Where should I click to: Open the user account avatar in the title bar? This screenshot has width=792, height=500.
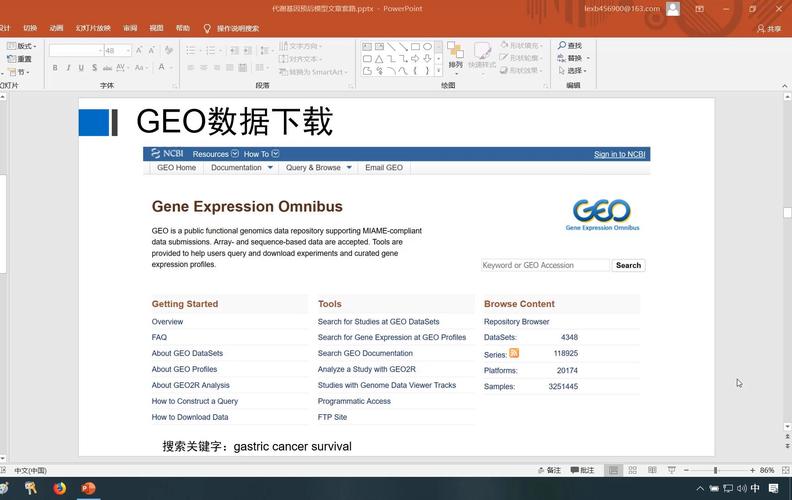[673, 9]
